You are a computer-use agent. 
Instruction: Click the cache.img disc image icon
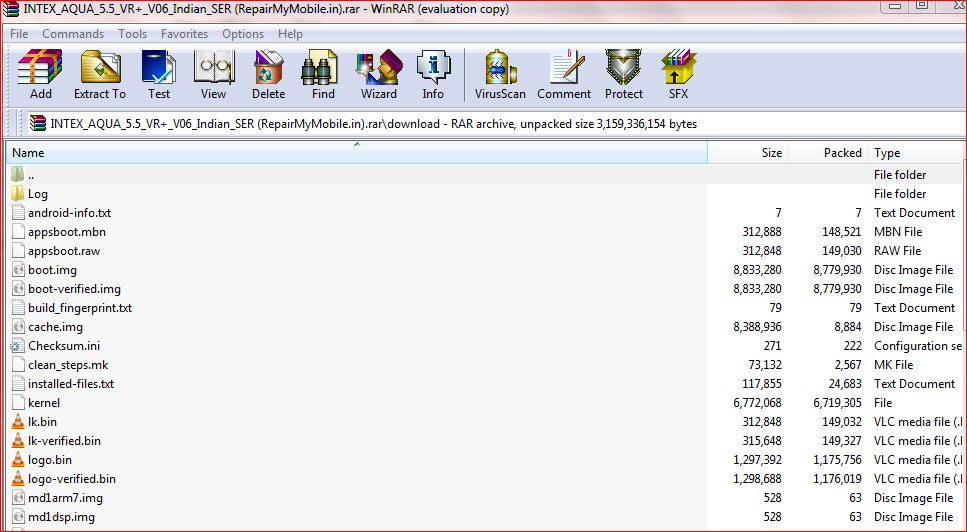point(18,327)
